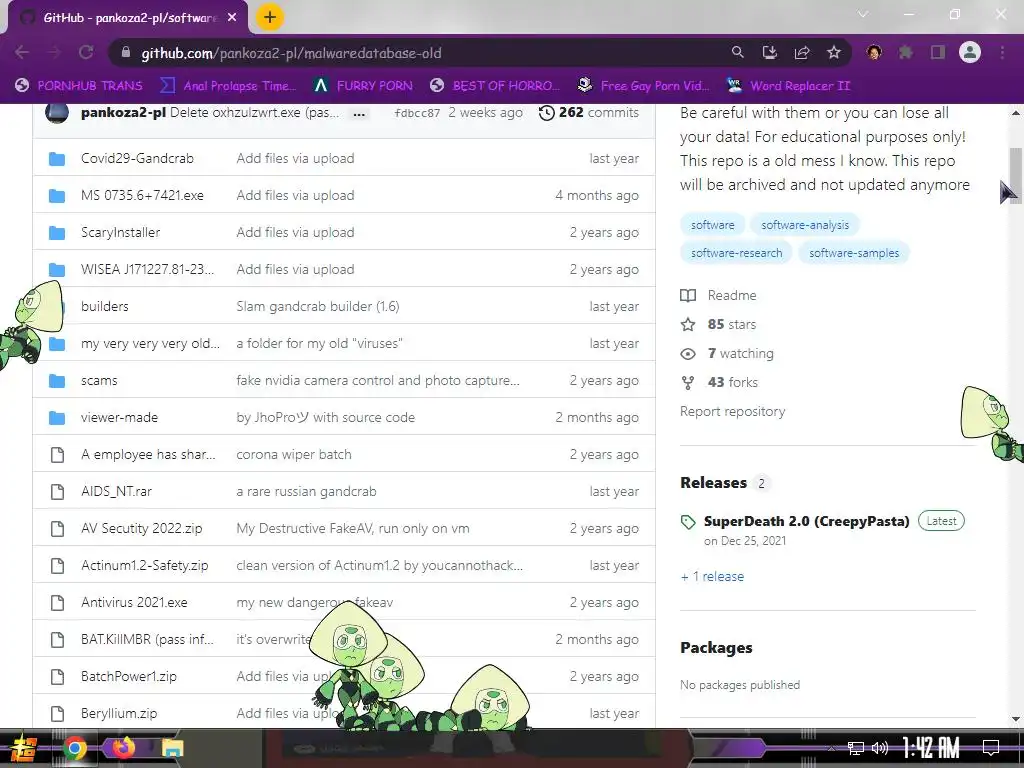Open the MS 0735.6+7421.exe folder
Screen dimensions: 1024x768
click(x=142, y=195)
